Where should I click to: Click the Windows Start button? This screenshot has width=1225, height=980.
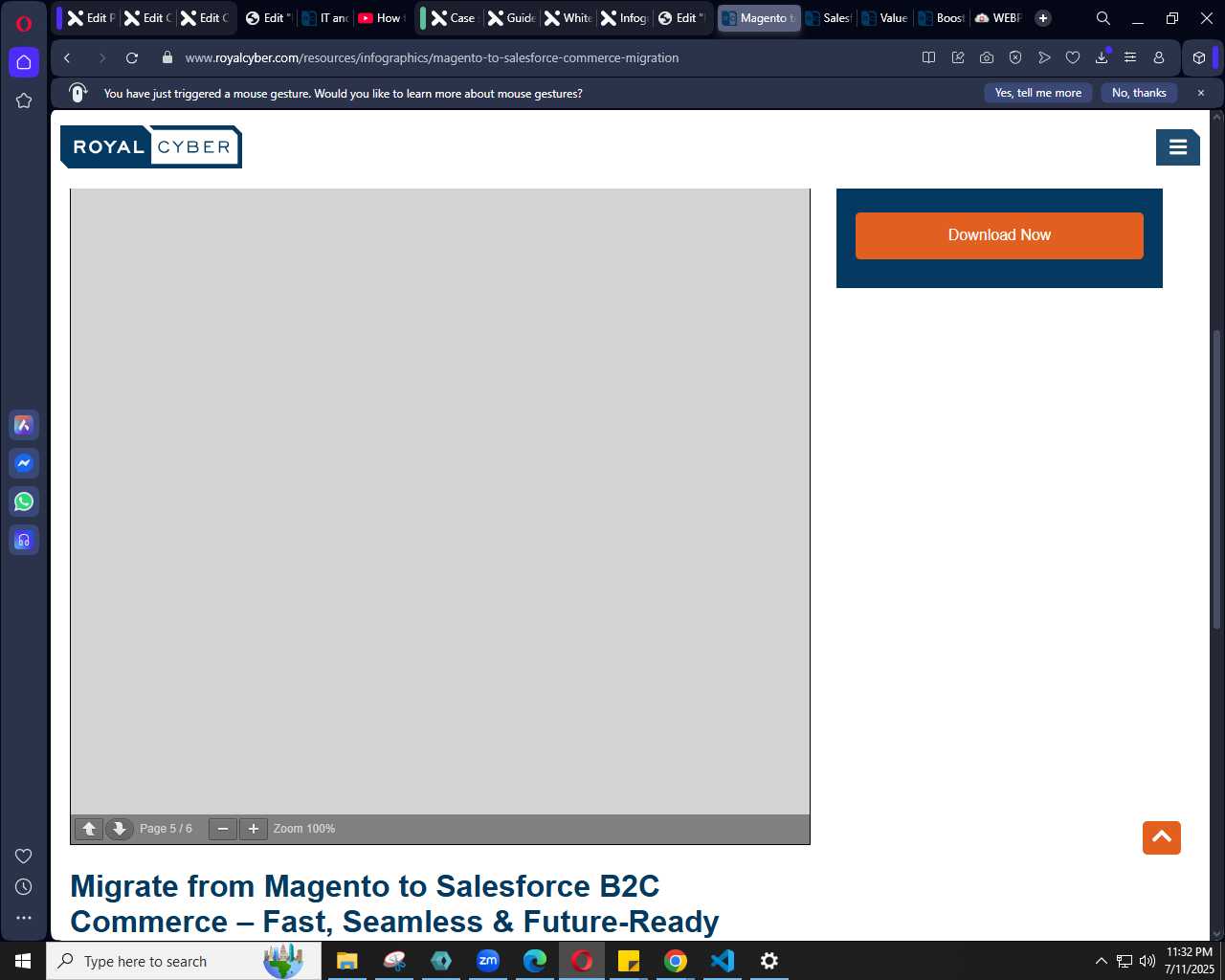(23, 961)
